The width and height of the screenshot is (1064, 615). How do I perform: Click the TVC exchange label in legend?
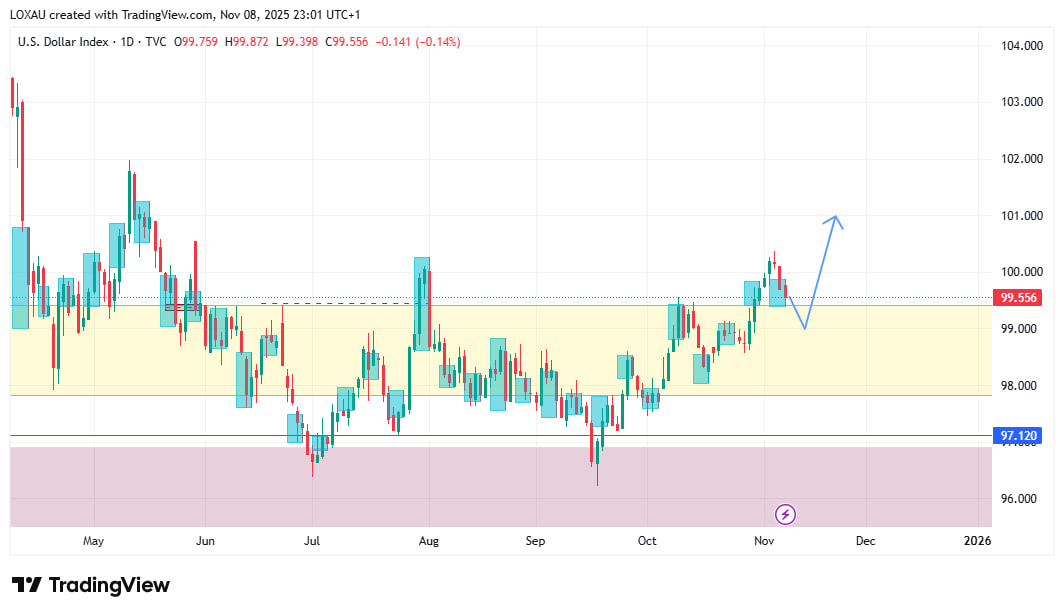point(156,42)
